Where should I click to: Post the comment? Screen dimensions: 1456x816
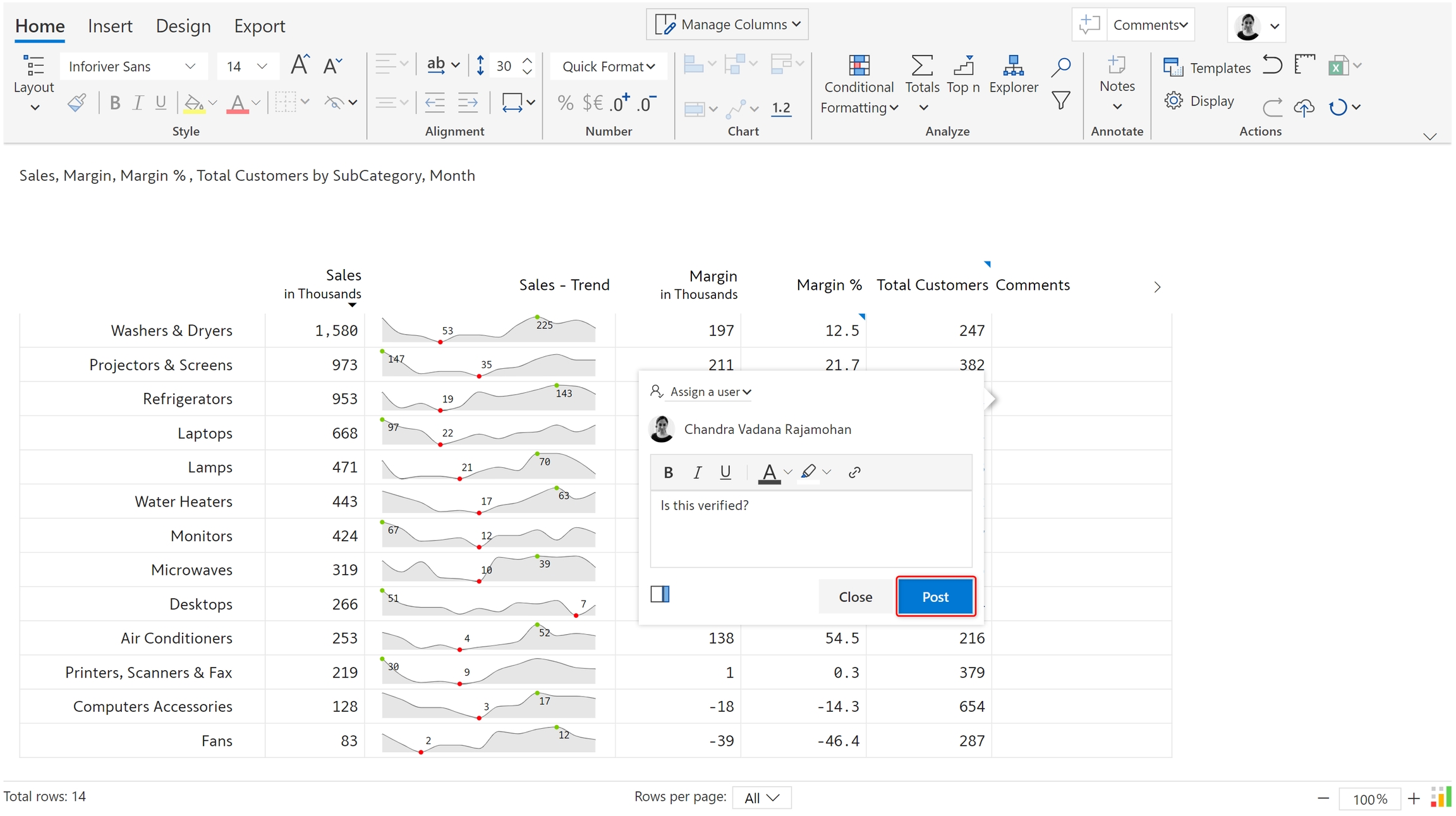(935, 596)
